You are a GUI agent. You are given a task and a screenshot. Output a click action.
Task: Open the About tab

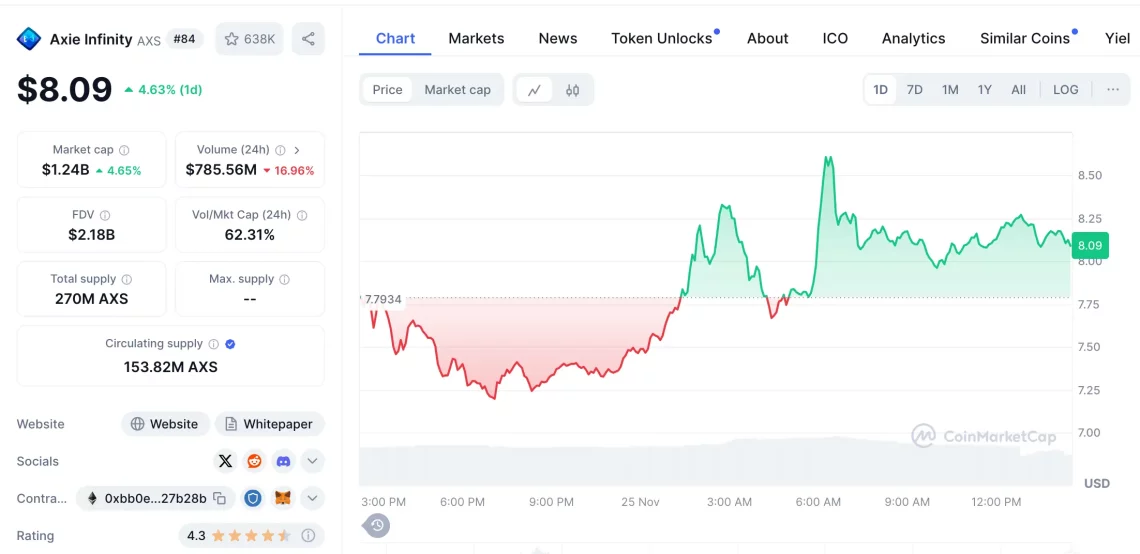(x=768, y=39)
